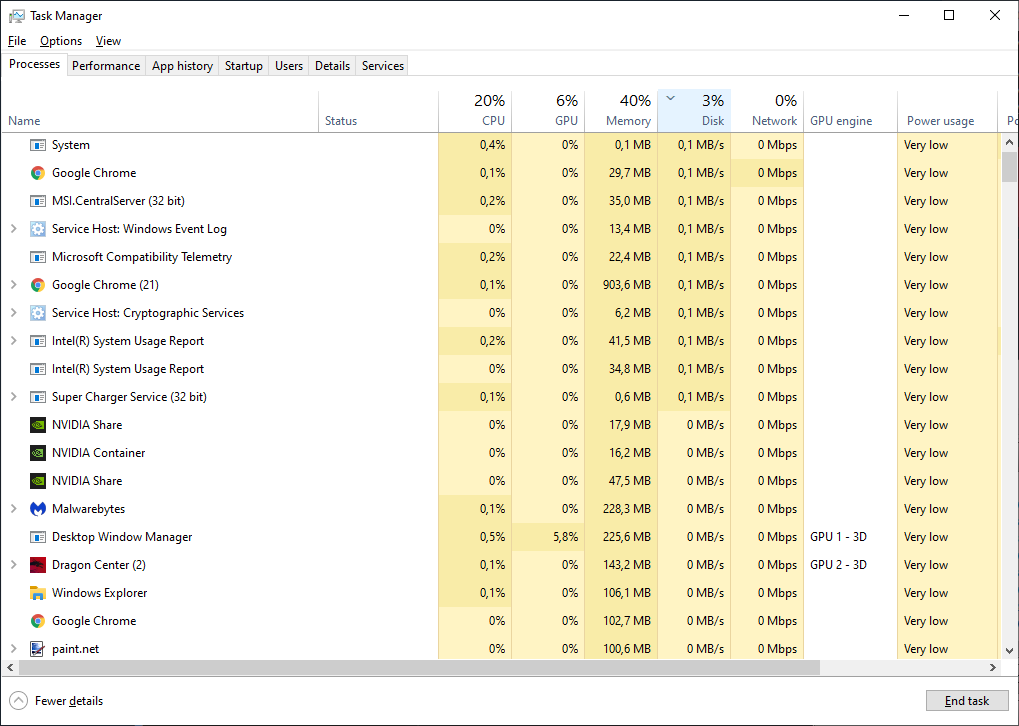Click the horizontal scrollbar right arrow
Viewport: 1019px width, 726px height.
(993, 668)
